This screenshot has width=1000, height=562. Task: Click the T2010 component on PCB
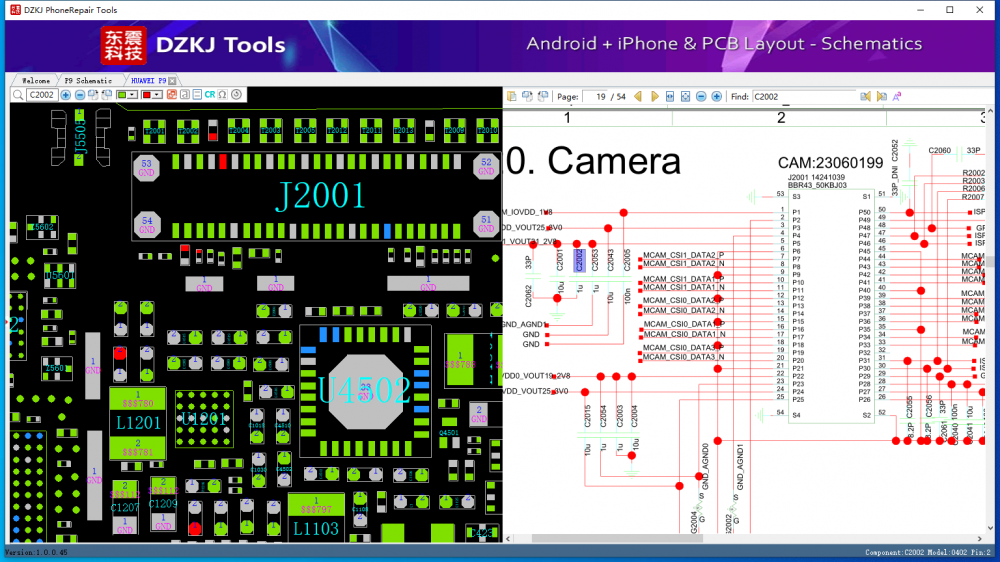(x=488, y=130)
